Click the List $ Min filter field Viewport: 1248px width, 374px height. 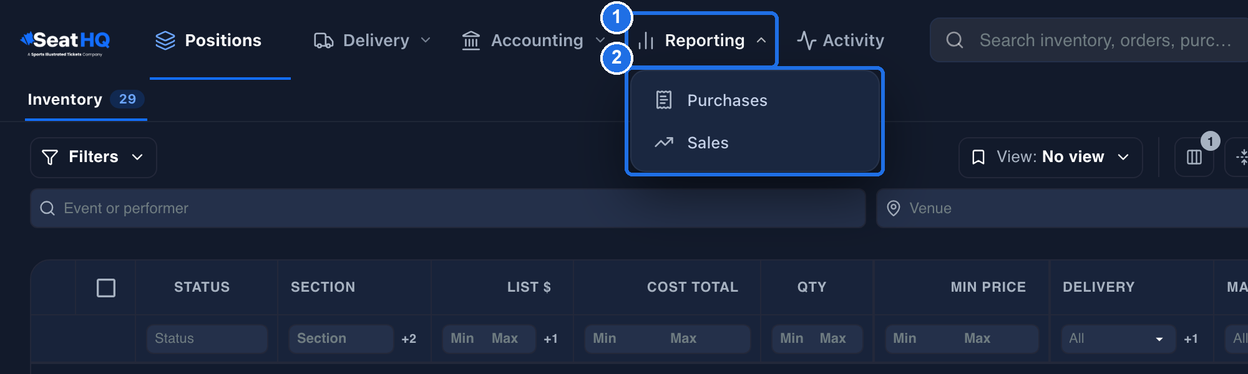(463, 339)
